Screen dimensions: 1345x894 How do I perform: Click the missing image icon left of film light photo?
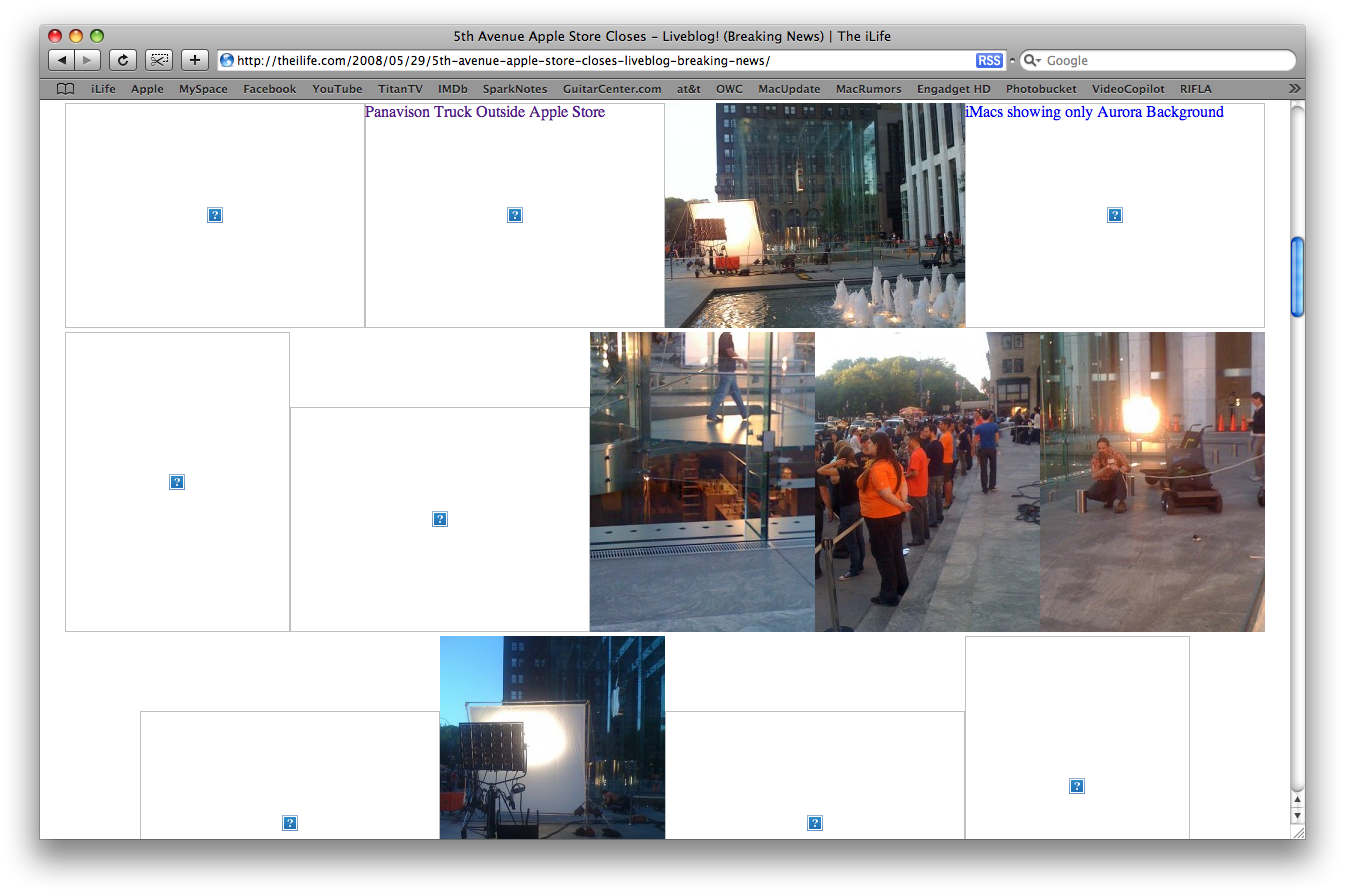[x=290, y=823]
